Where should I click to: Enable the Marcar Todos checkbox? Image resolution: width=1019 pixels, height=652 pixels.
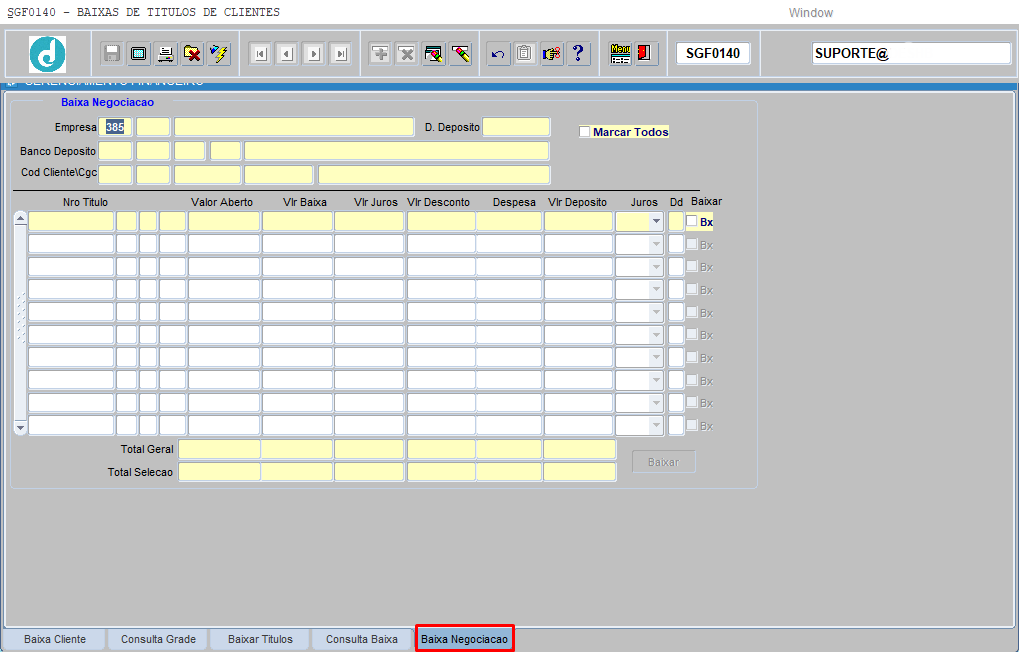tap(585, 132)
